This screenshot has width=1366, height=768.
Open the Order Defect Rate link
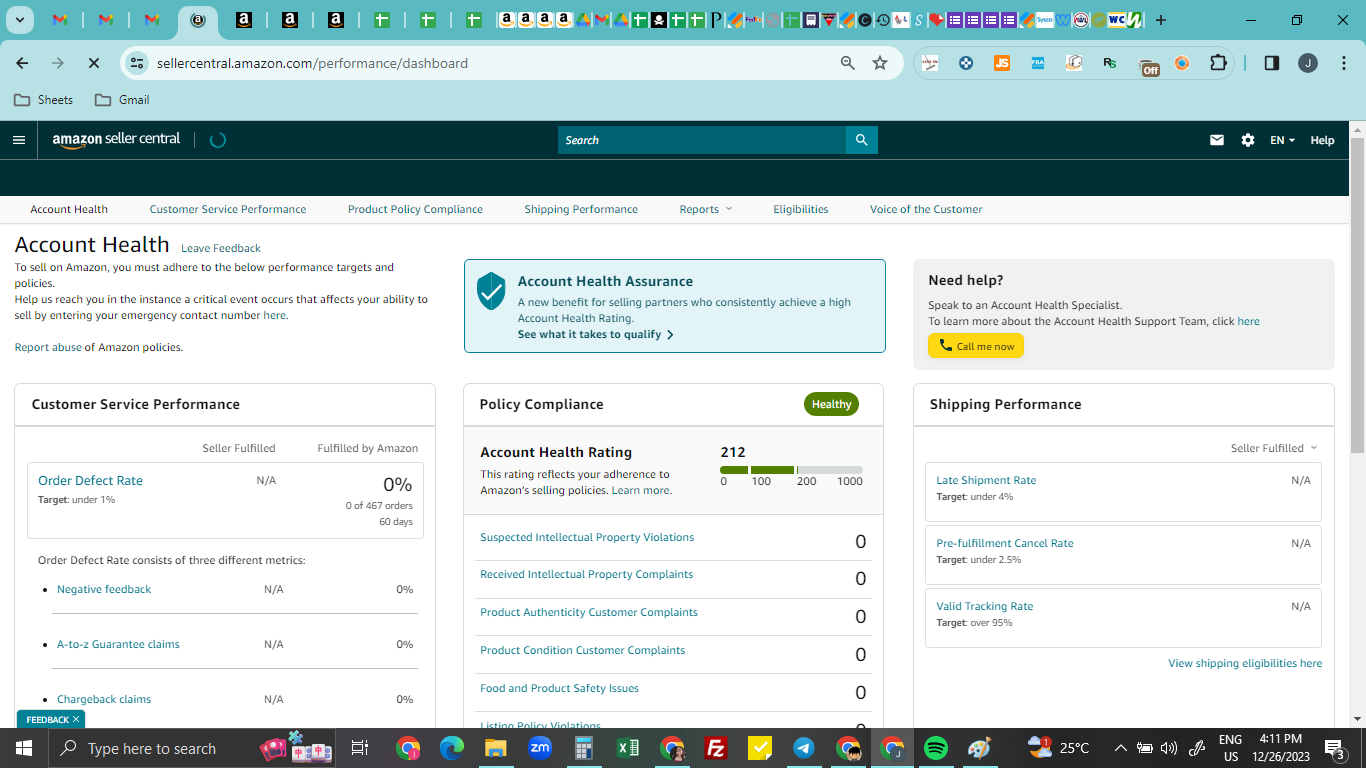(90, 481)
